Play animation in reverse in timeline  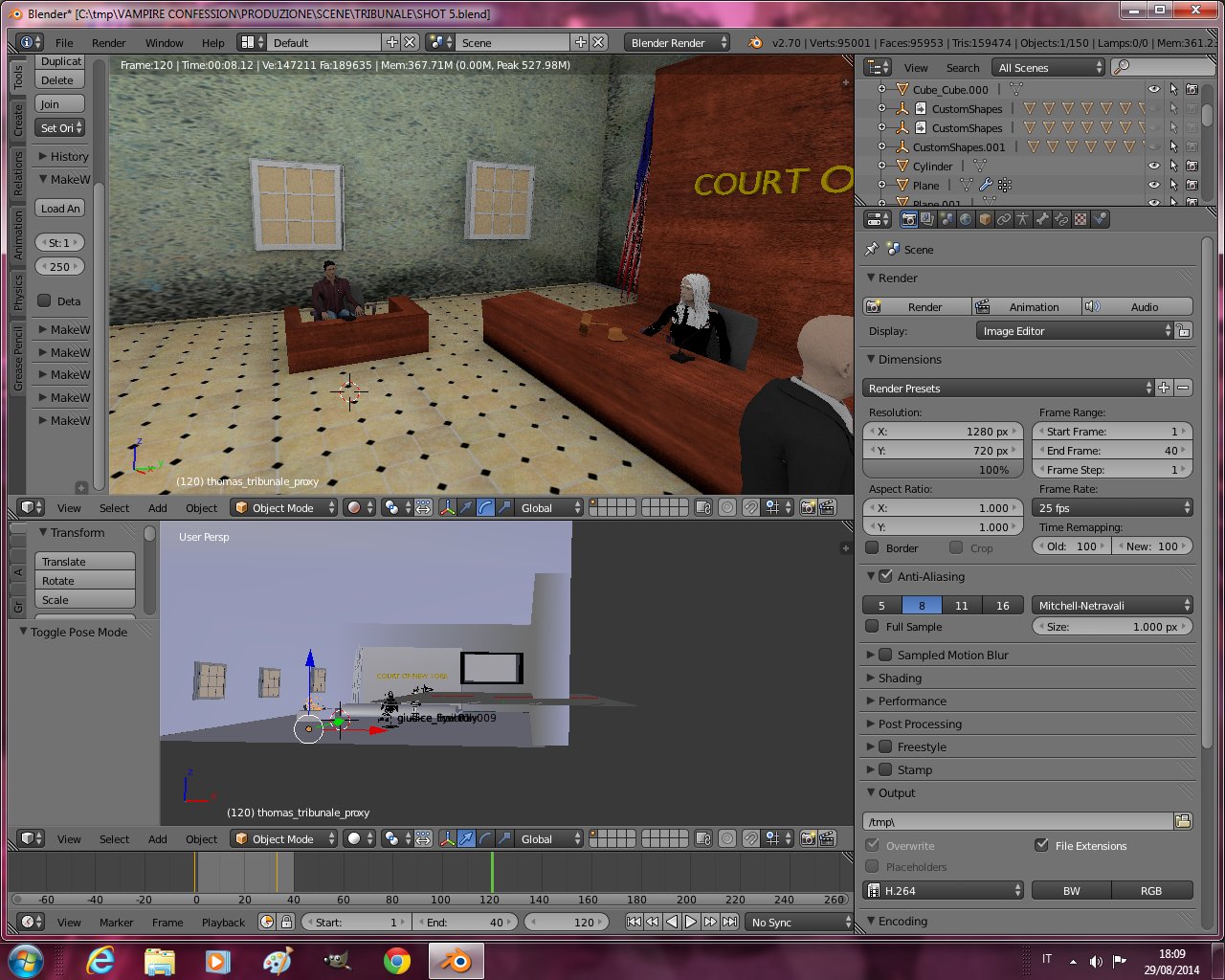(x=672, y=922)
